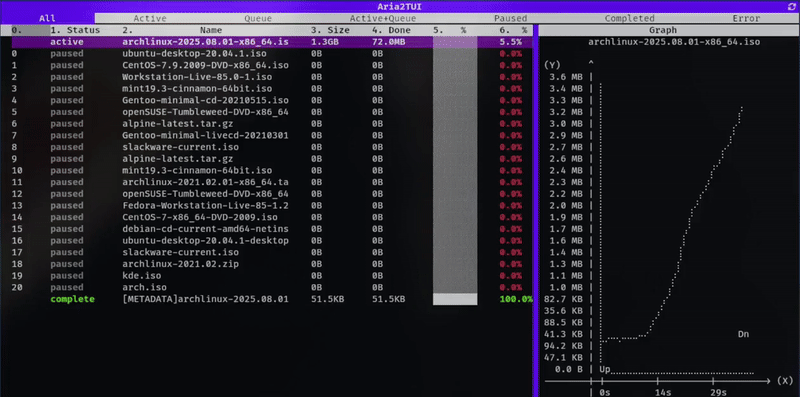Sort by the Size column header
This screenshot has height=397, width=800.
point(330,30)
